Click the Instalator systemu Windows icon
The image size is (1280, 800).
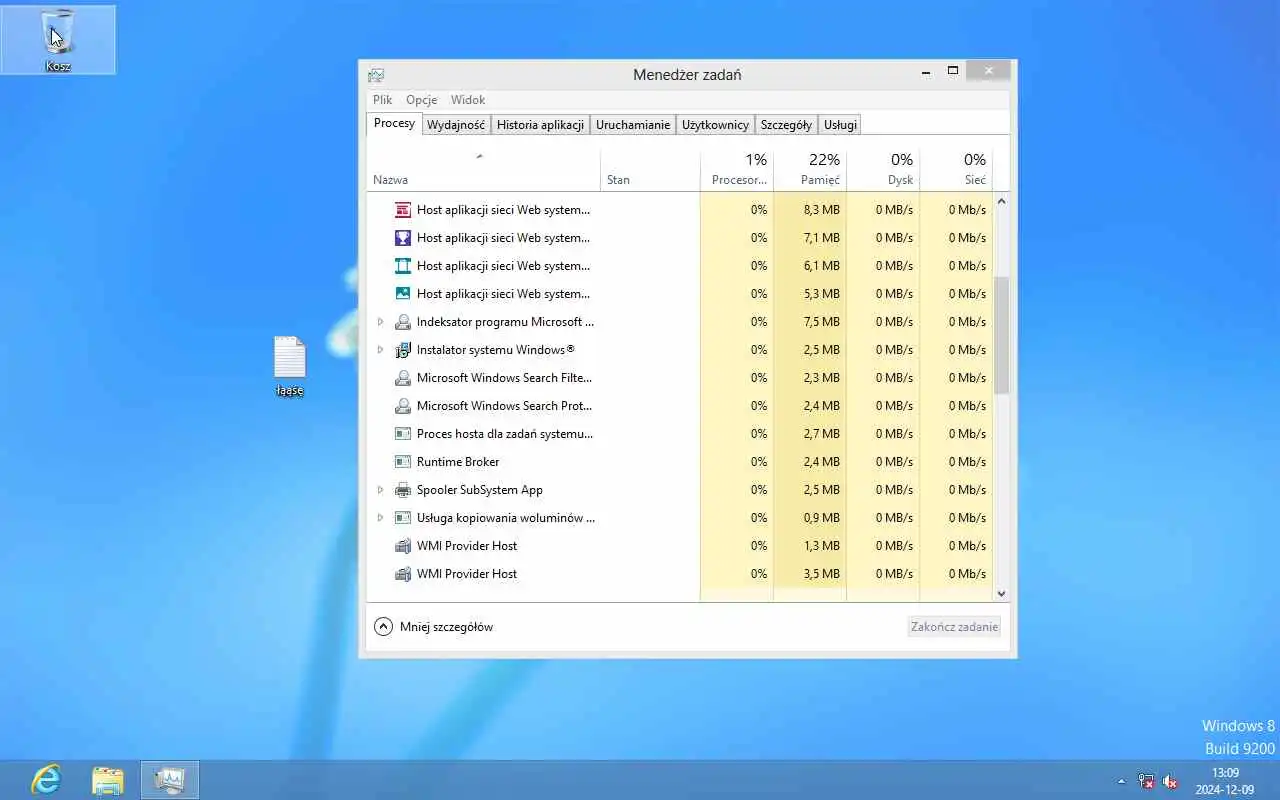403,350
